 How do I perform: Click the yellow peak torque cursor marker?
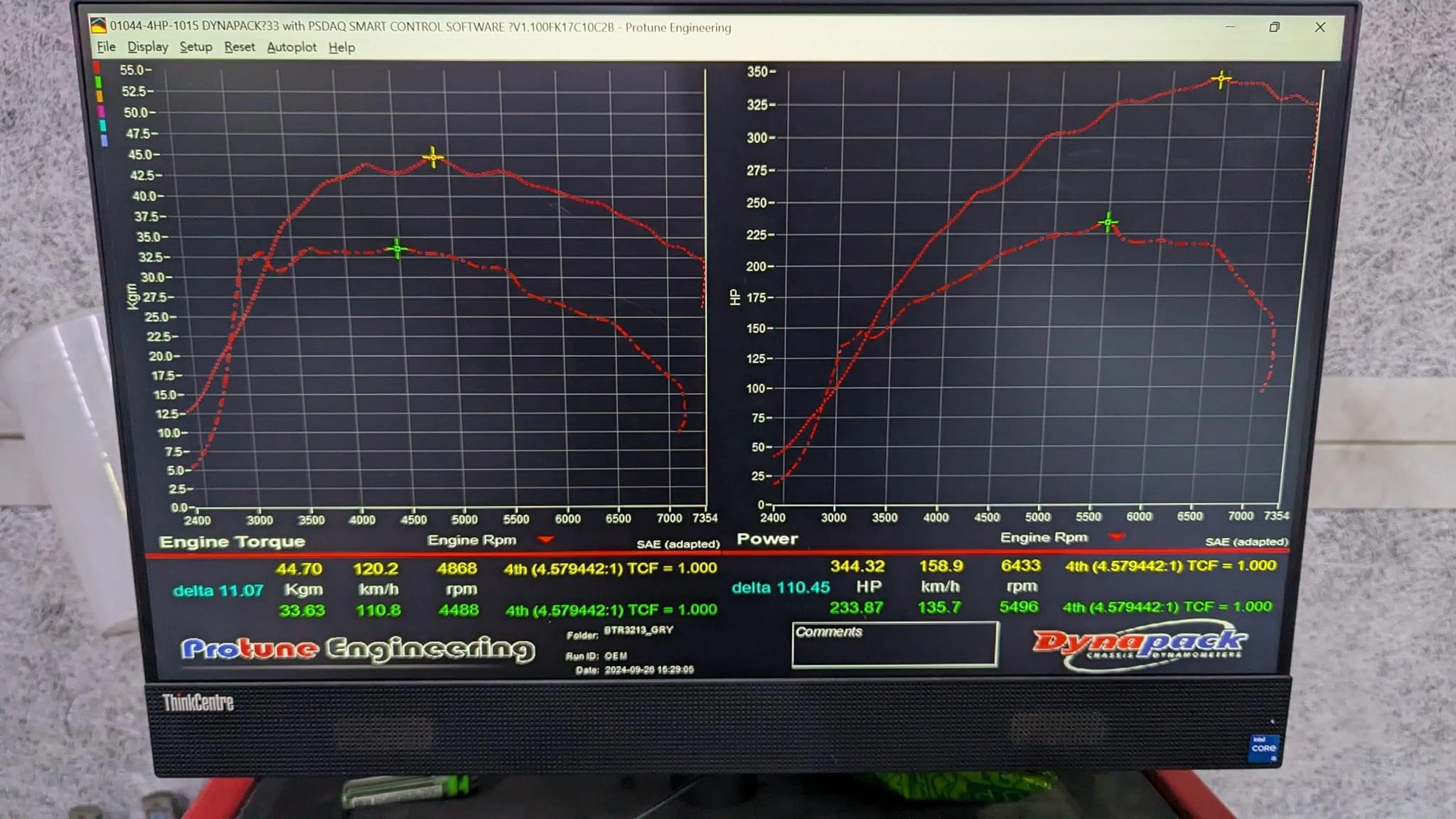(433, 157)
